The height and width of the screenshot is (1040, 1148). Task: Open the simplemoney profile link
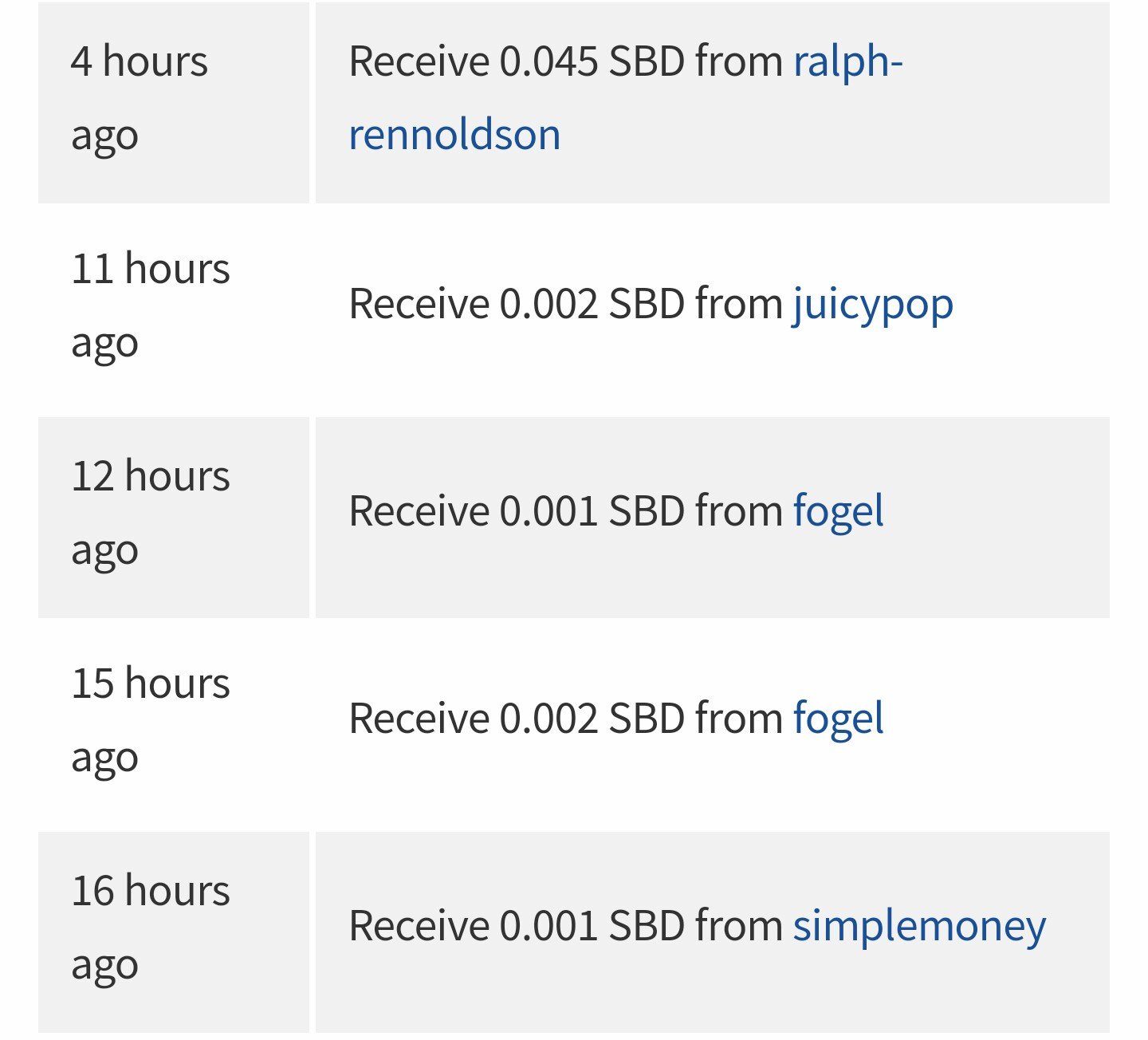pyautogui.click(x=919, y=926)
